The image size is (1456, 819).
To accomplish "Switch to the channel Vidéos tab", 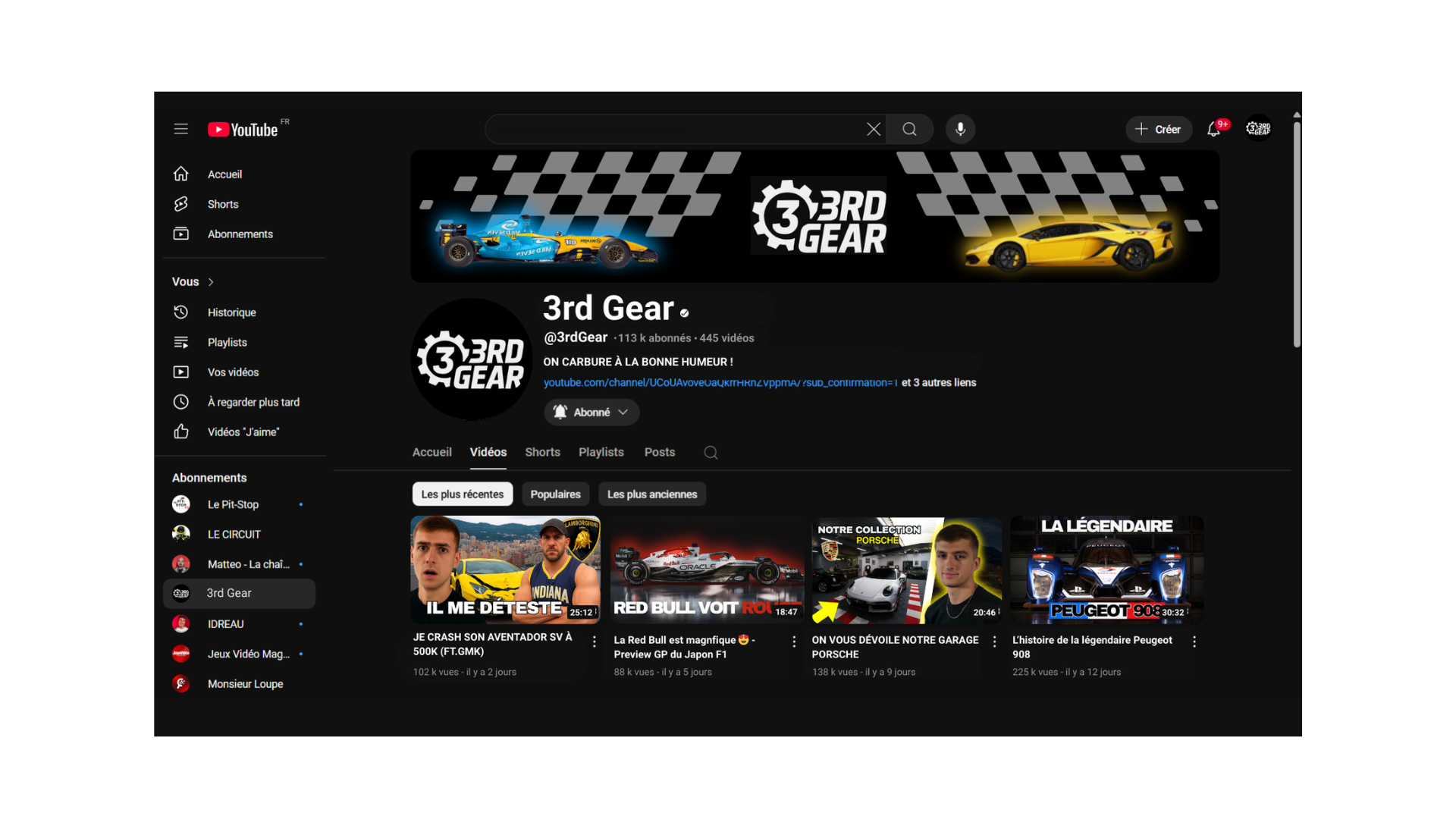I will coord(488,452).
